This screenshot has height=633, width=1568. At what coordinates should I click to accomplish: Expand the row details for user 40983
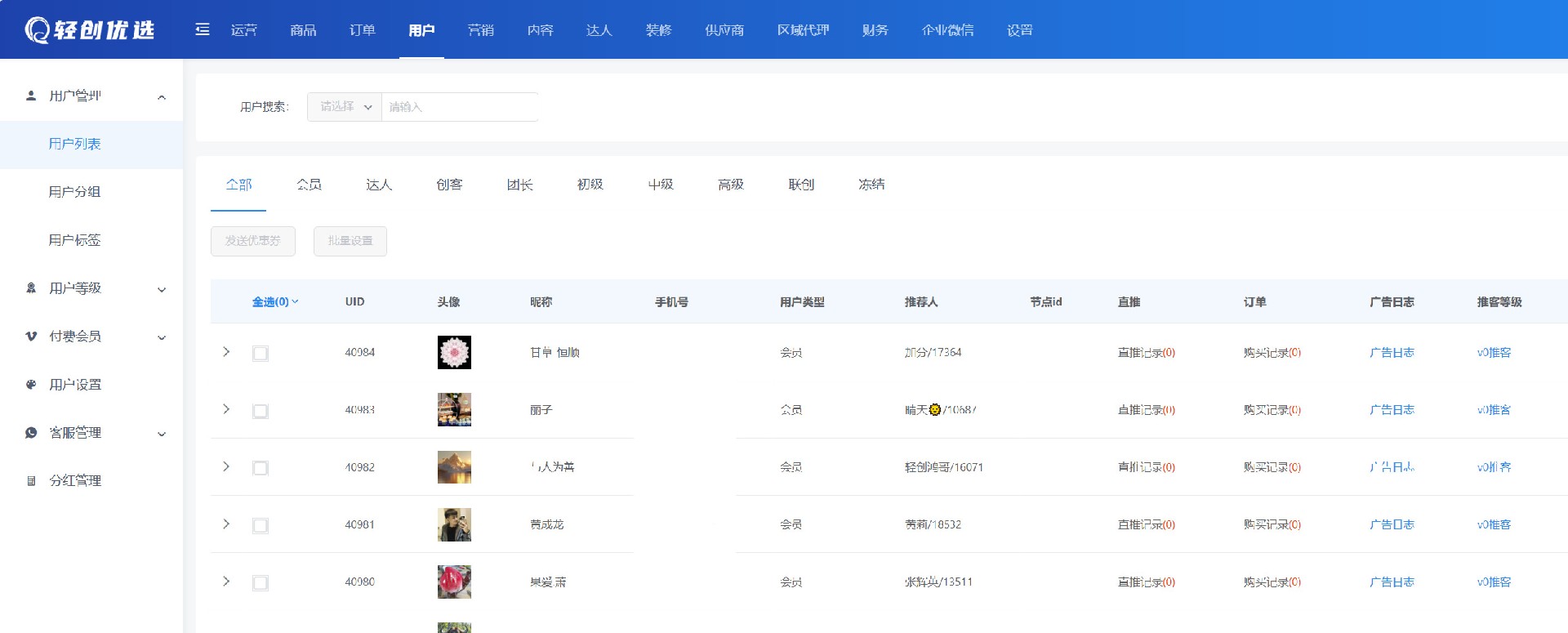pyautogui.click(x=226, y=409)
